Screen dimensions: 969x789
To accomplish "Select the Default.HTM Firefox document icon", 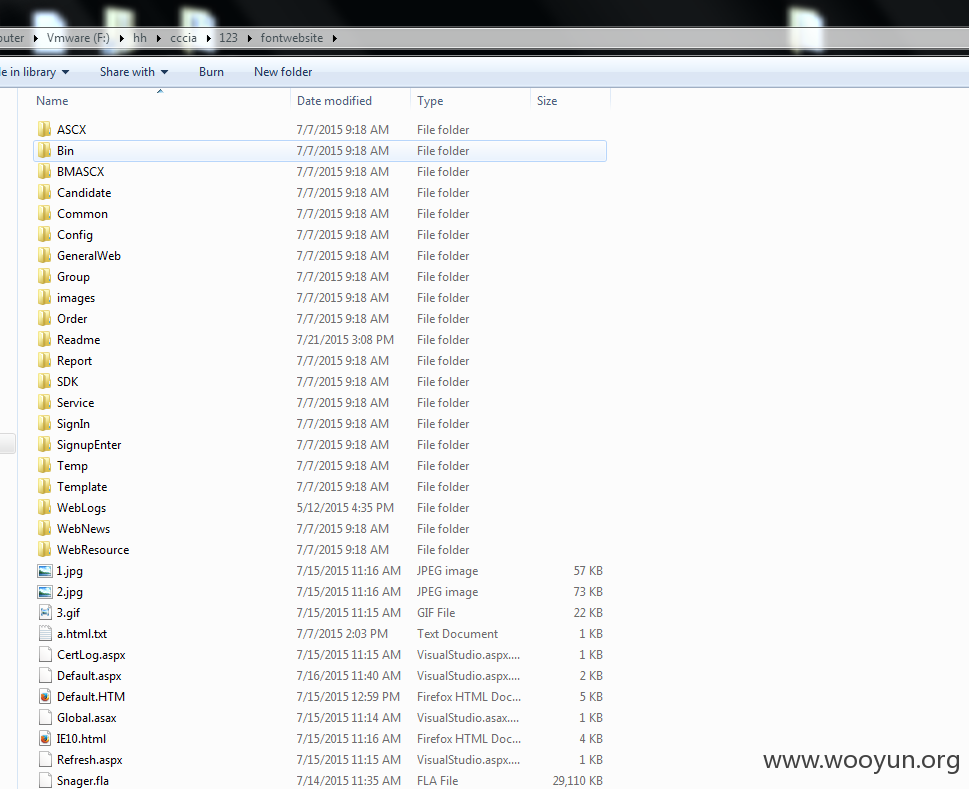I will [44, 696].
